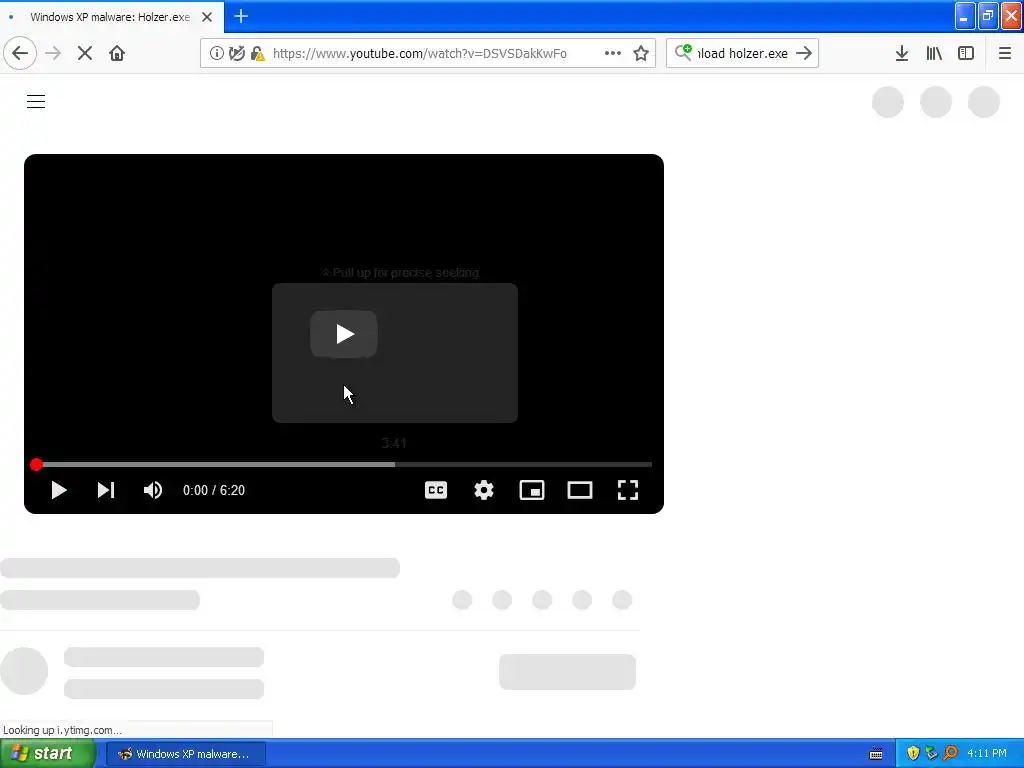The width and height of the screenshot is (1024, 768).
Task: Toggle closed captions
Action: coord(436,490)
